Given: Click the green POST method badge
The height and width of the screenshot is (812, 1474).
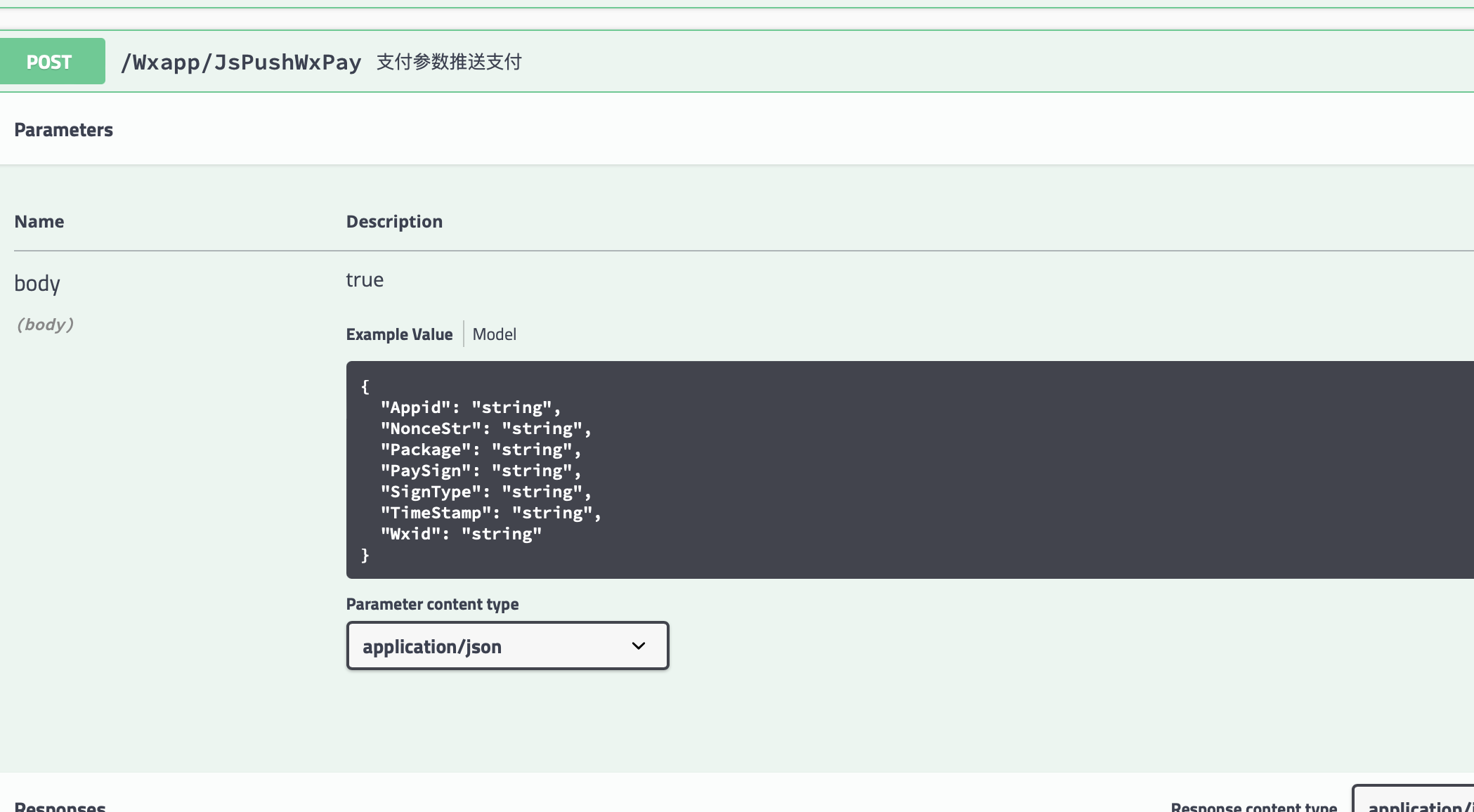Looking at the screenshot, I should tap(52, 62).
